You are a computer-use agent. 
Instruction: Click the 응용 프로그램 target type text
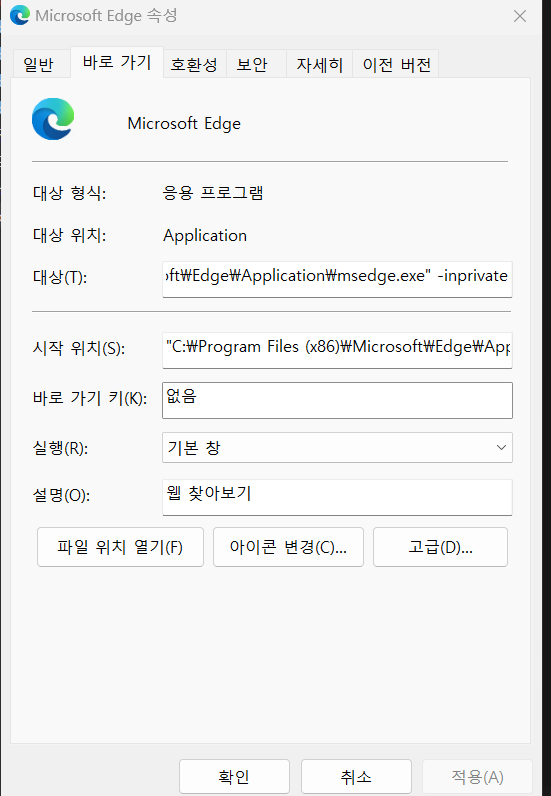pyautogui.click(x=213, y=193)
